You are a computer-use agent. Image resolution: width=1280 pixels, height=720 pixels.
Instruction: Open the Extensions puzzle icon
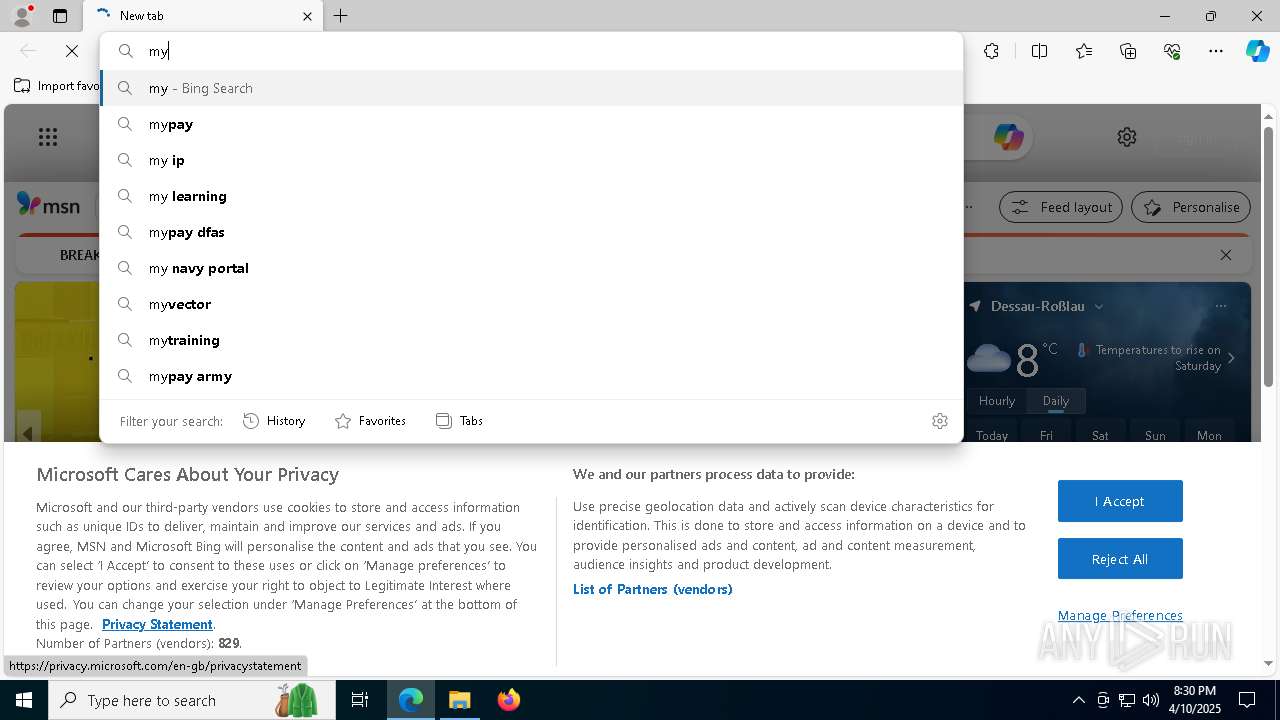tap(991, 51)
